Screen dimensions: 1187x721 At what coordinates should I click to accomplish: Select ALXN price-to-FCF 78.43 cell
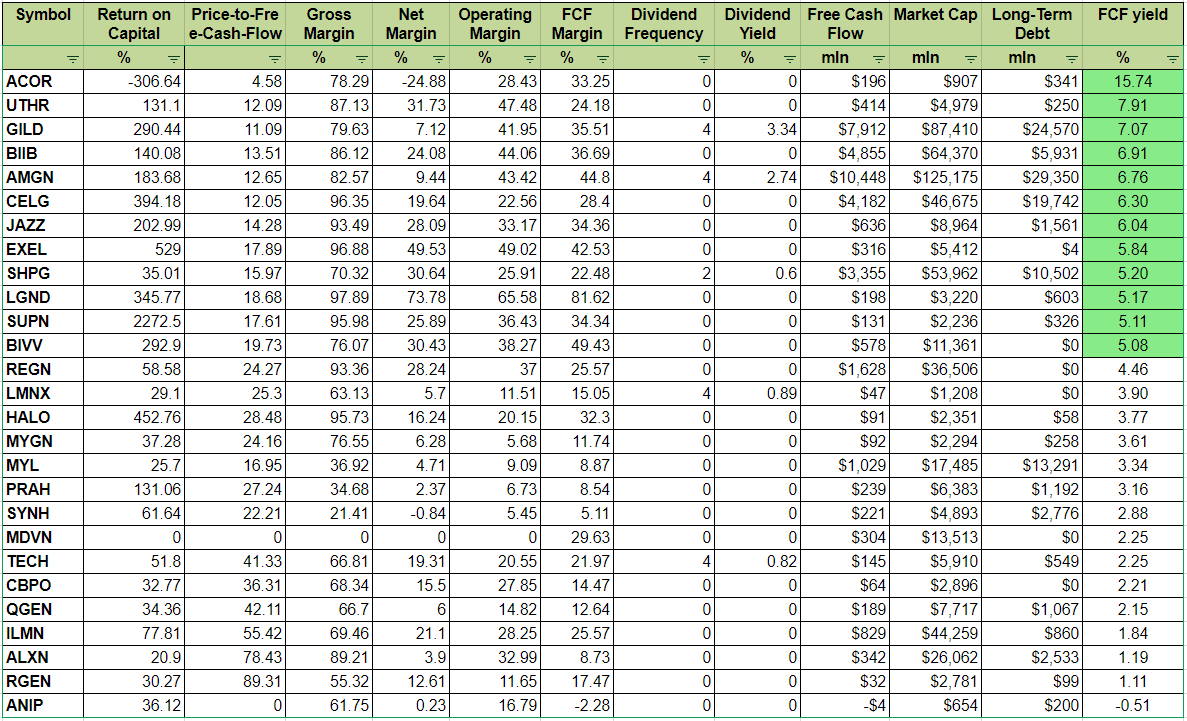(235, 658)
